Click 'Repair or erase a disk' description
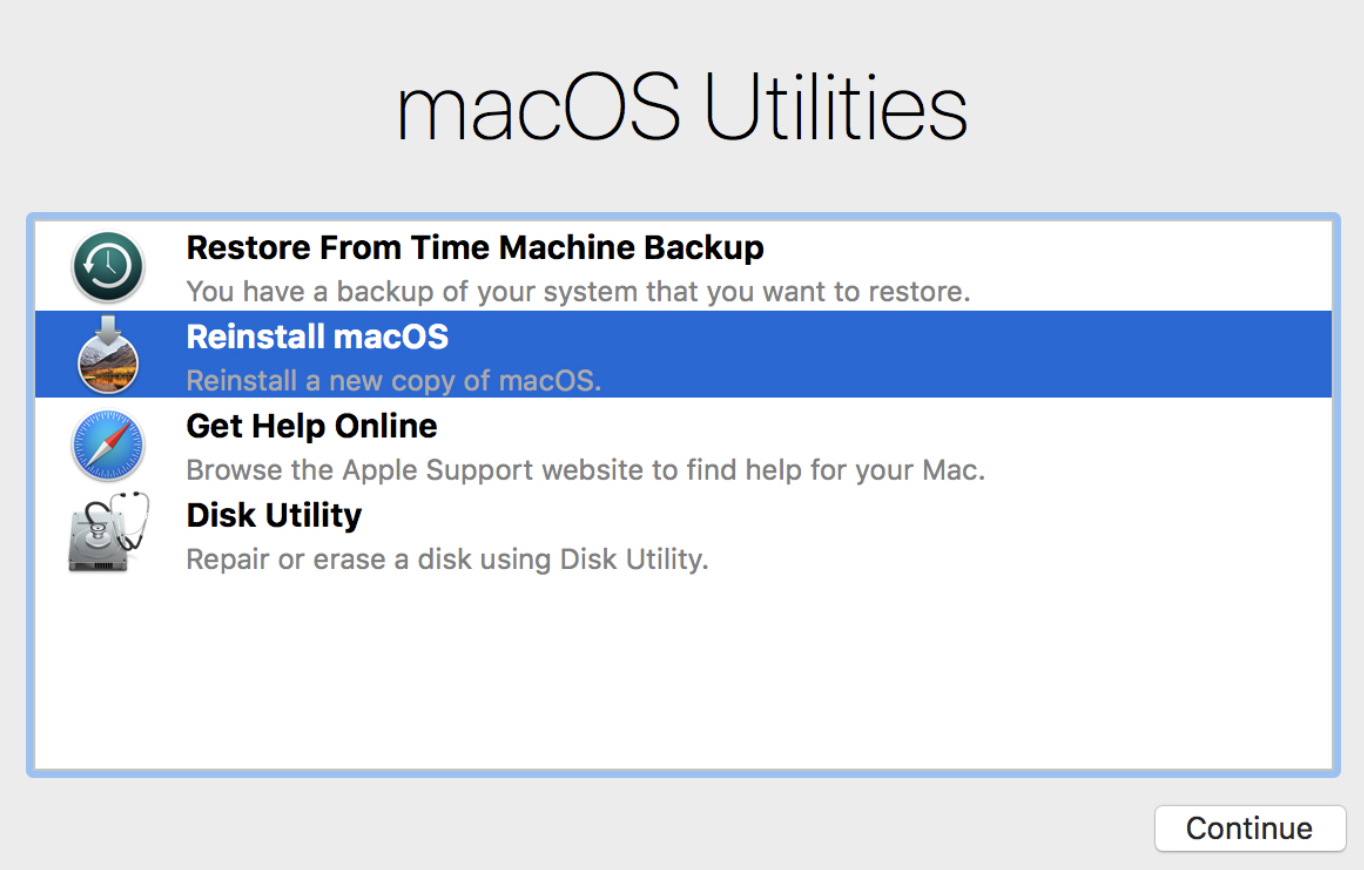This screenshot has width=1364, height=870. click(447, 559)
